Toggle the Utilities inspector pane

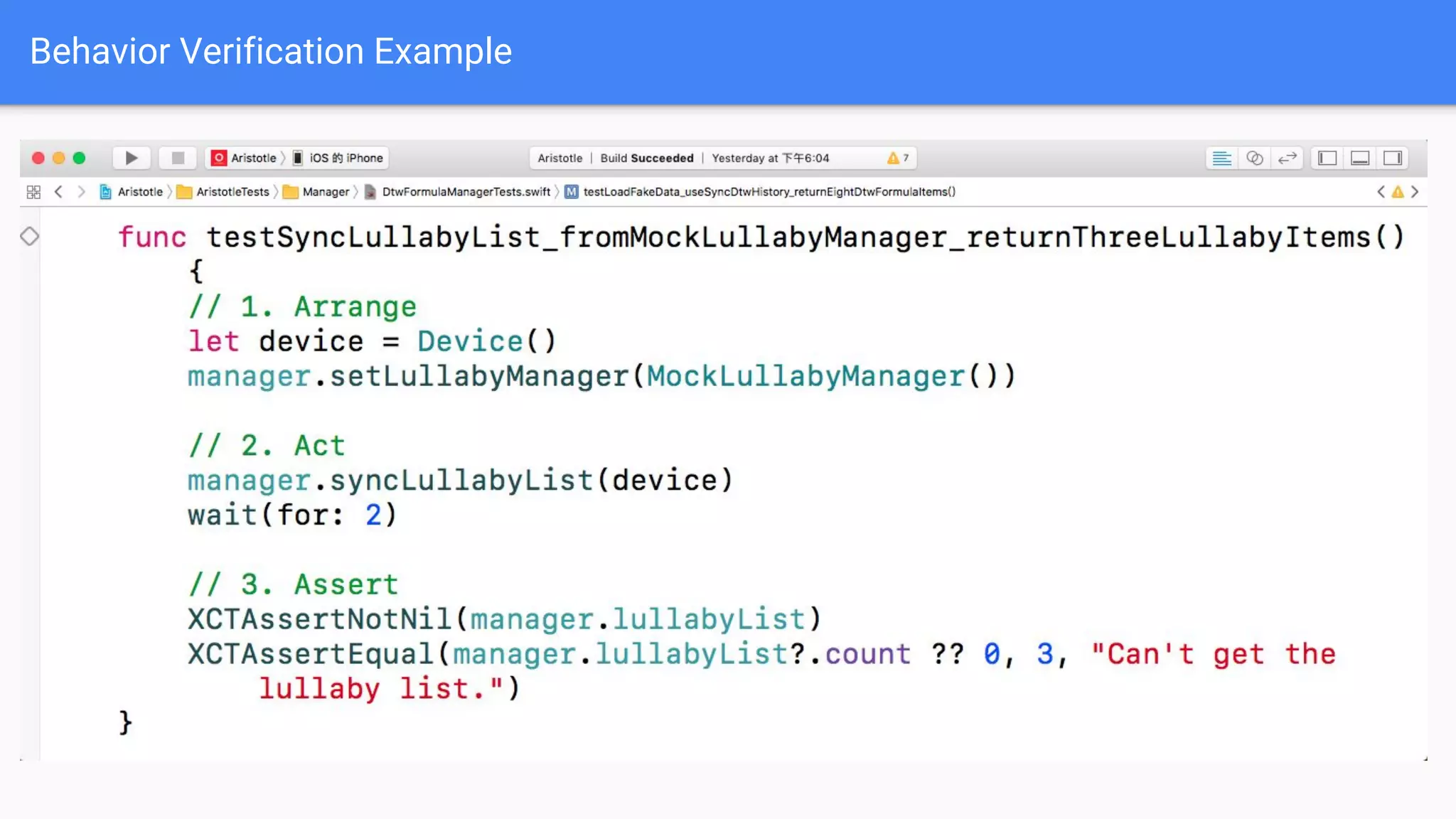[x=1393, y=158]
